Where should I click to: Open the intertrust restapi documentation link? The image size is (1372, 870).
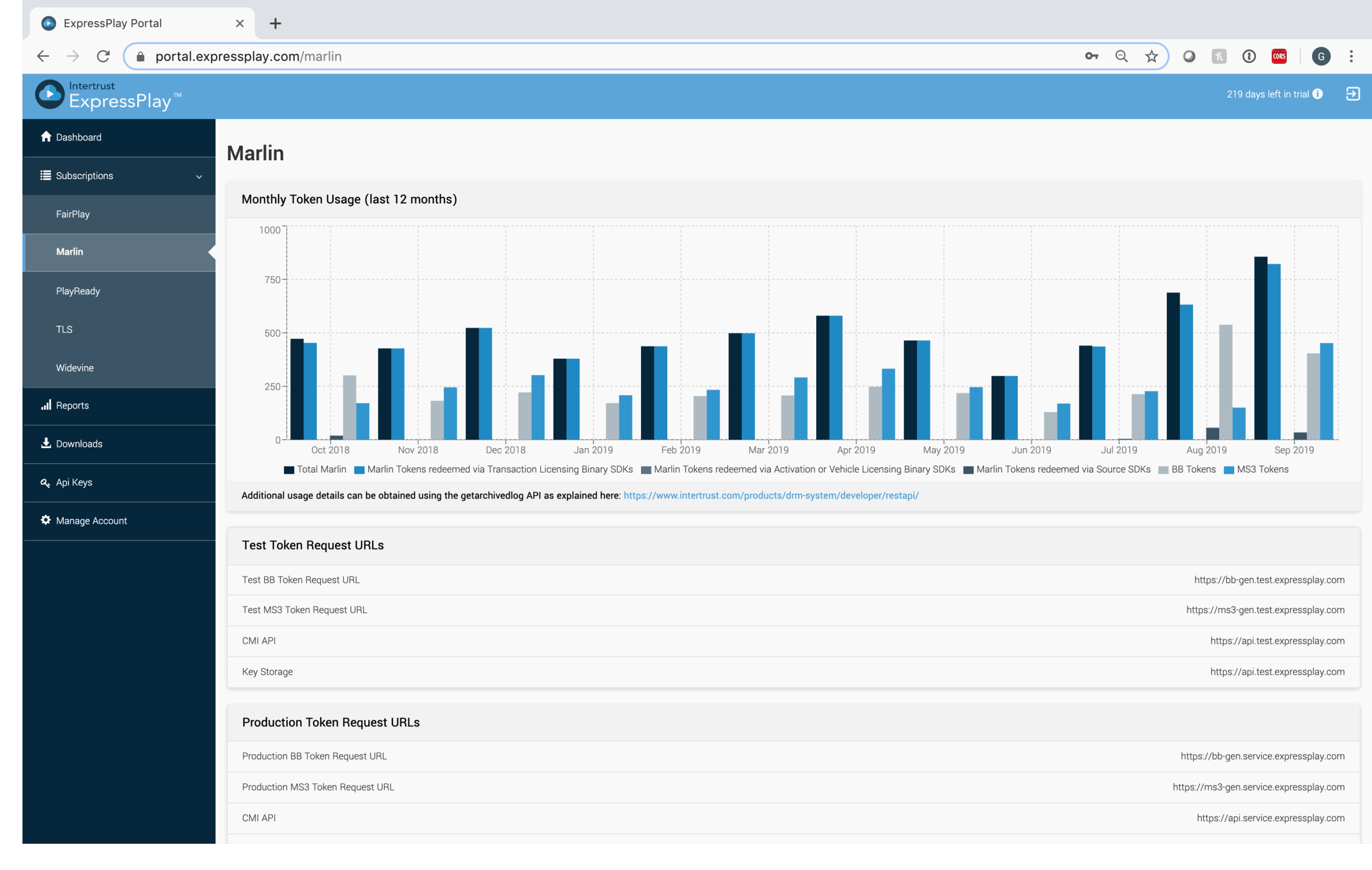coord(770,496)
